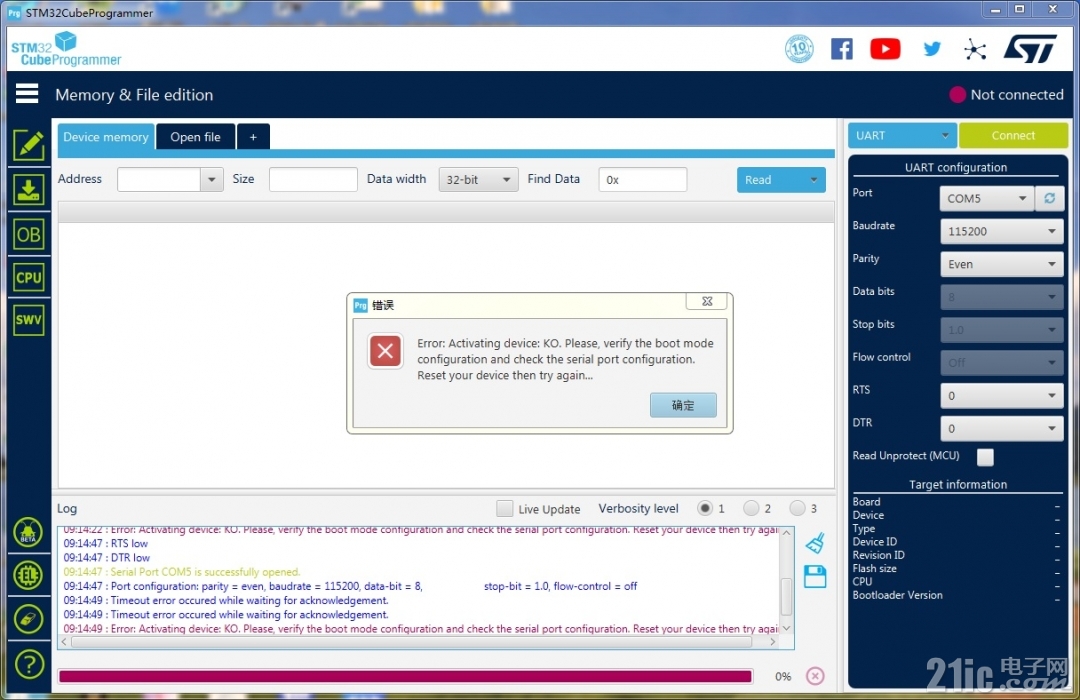Click log line '09:14:47 : DTR low'

(x=107, y=558)
